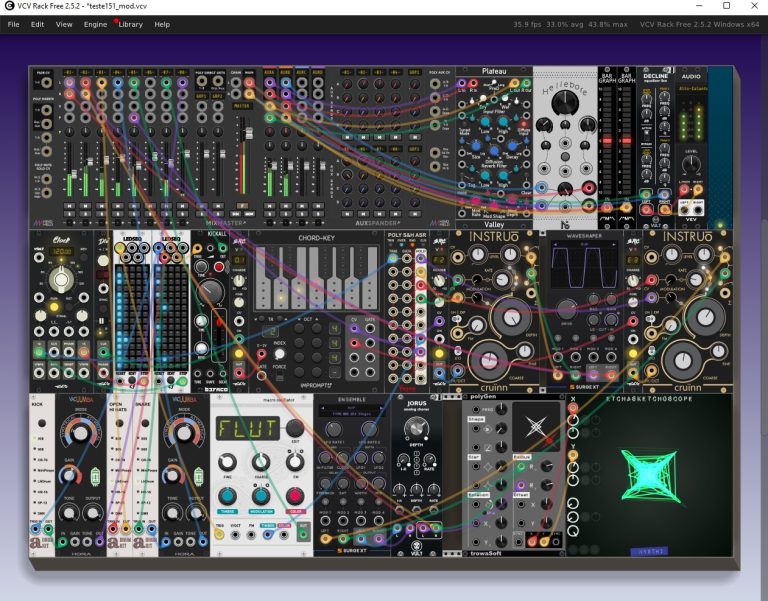The image size is (768, 601).
Task: Solo the AUXA return channel
Action: click(x=269, y=214)
